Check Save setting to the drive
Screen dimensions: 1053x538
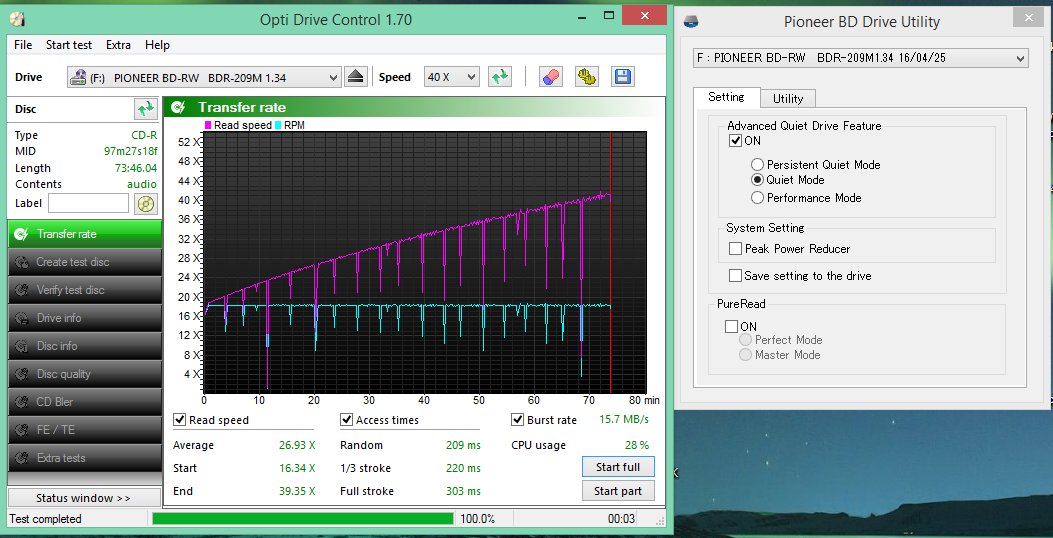click(x=735, y=275)
